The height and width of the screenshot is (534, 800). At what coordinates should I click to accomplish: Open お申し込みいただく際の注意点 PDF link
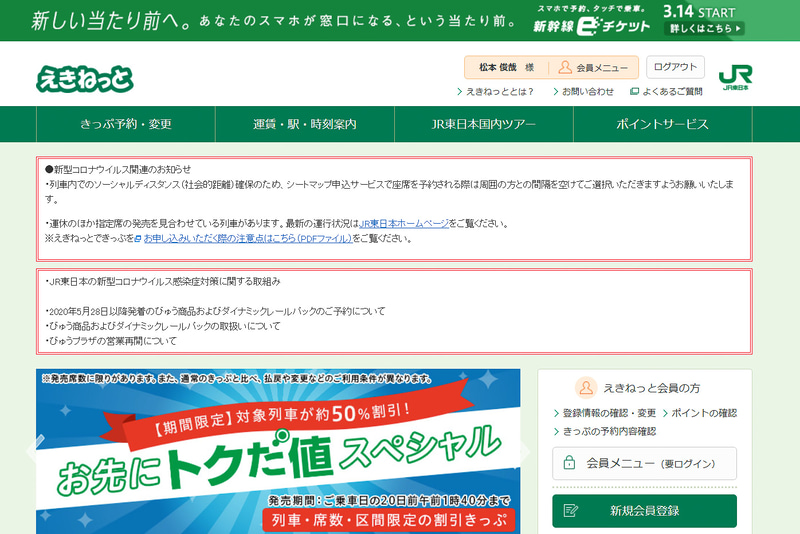248,239
